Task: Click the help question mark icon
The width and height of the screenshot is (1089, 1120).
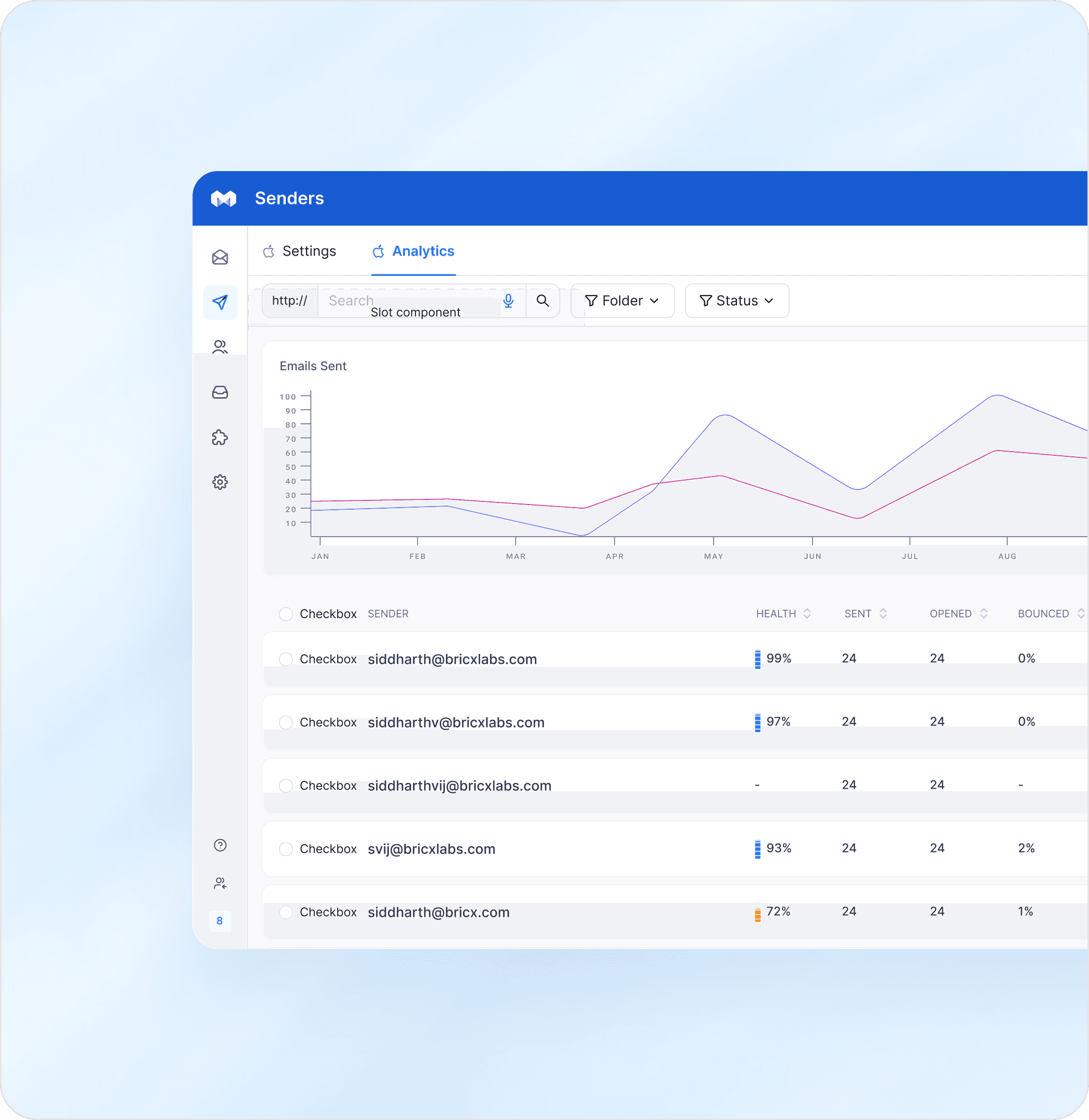Action: [220, 845]
